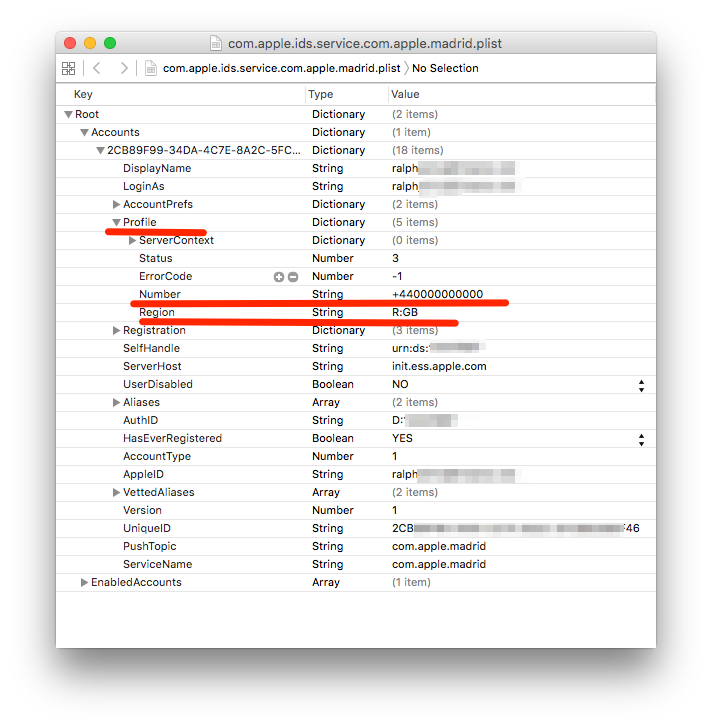Add a row with ErrorCode plus button

278,277
